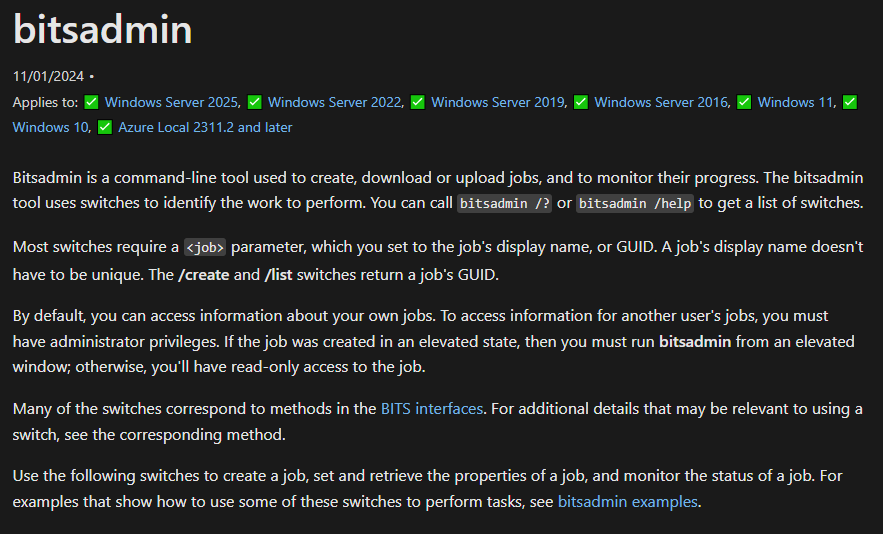The image size is (883, 534).
Task: Click green checkmark before Windows 11
Action: (744, 102)
